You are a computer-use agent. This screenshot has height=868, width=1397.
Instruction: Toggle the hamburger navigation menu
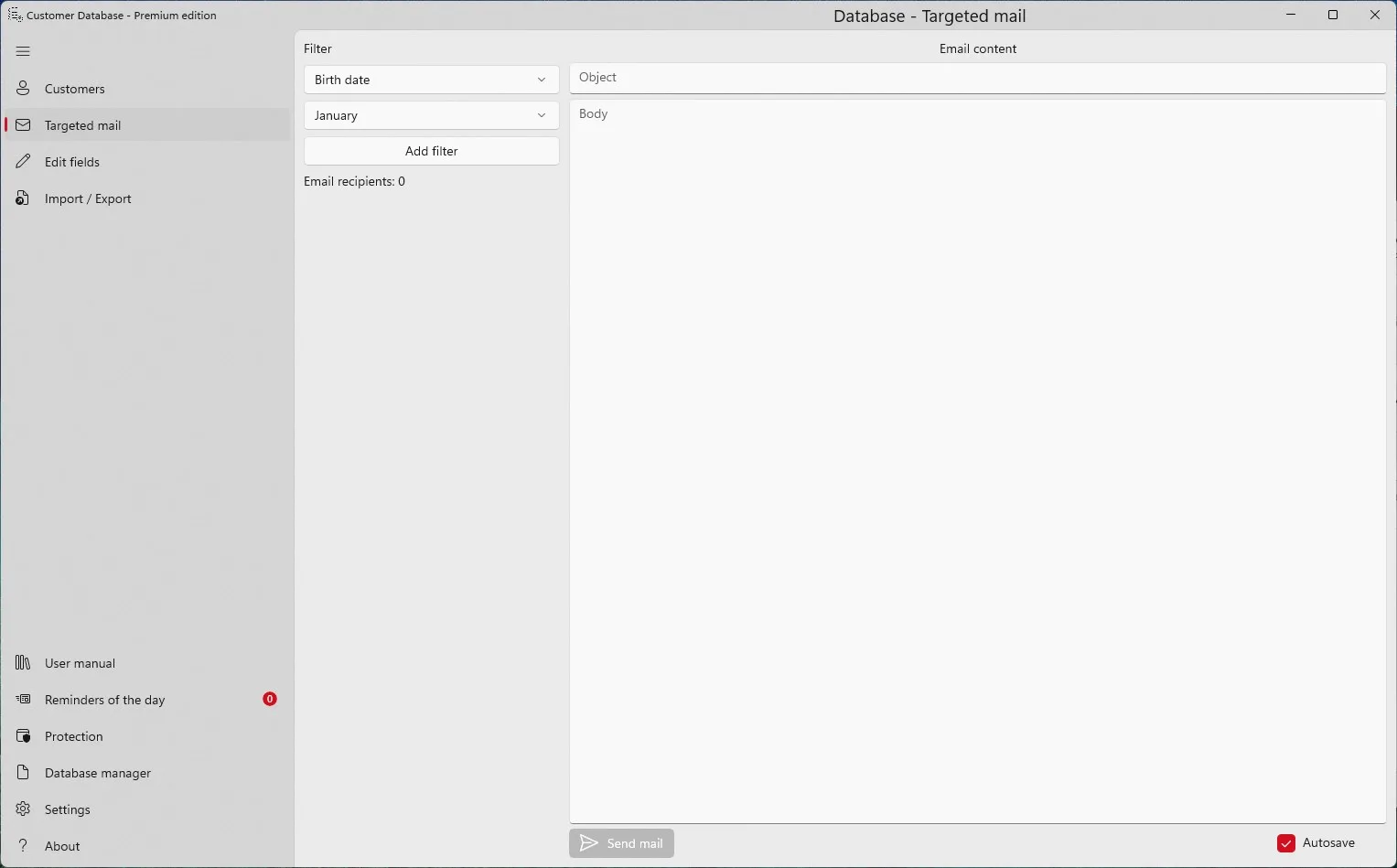[23, 51]
